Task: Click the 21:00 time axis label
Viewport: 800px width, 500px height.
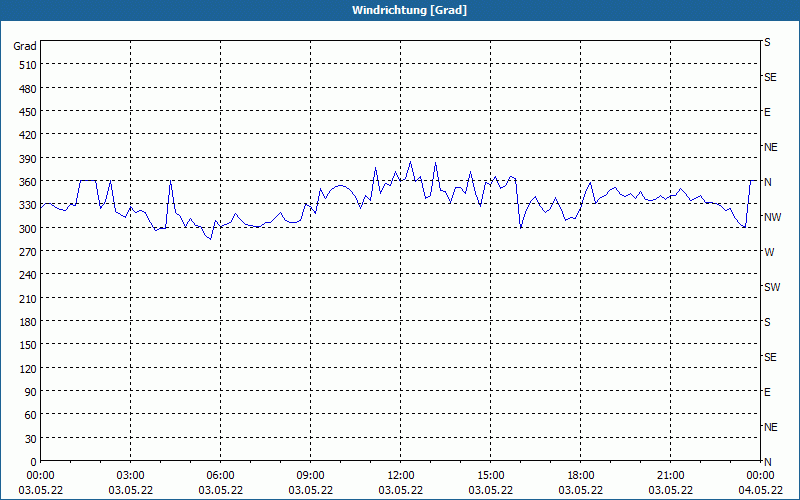Action: [670, 476]
